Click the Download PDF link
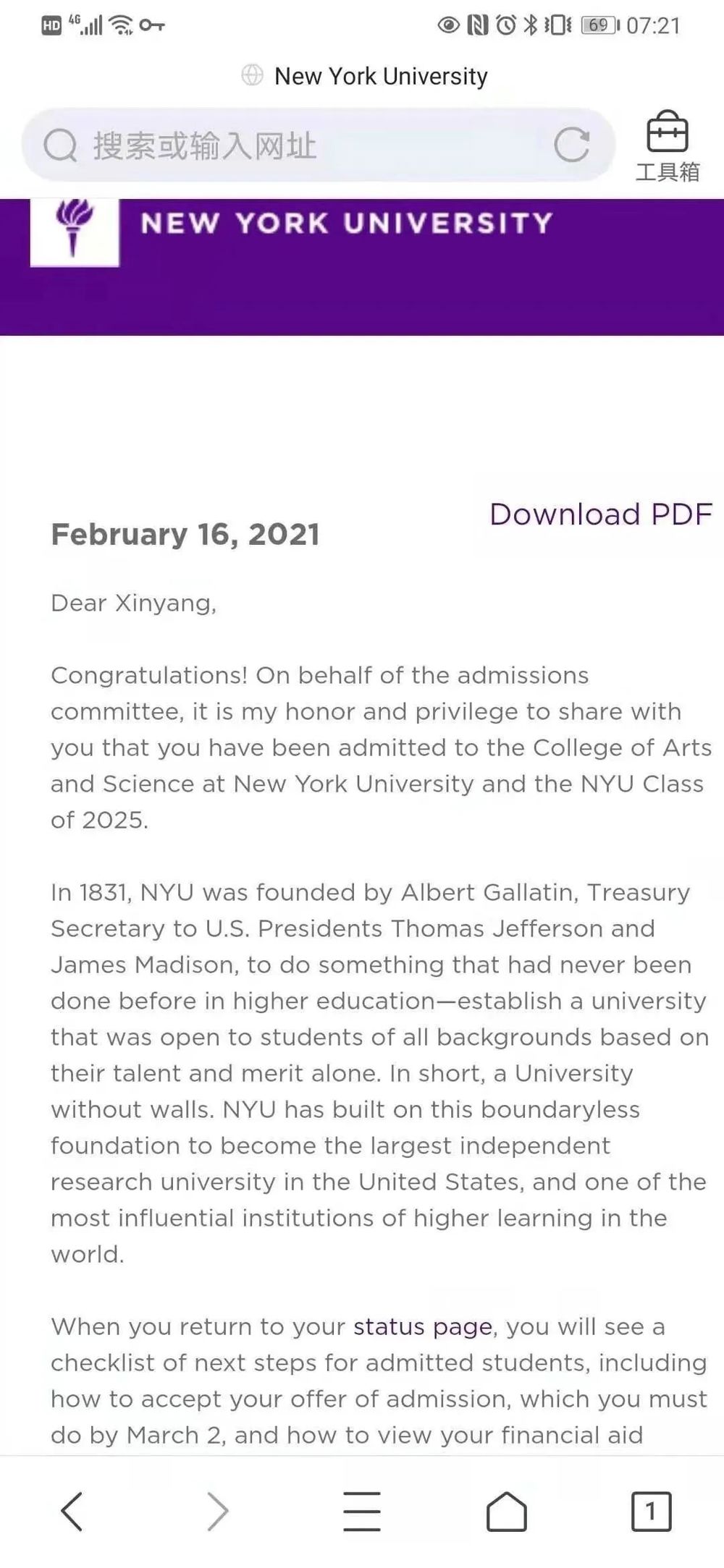The height and width of the screenshot is (1568, 724). click(x=601, y=514)
